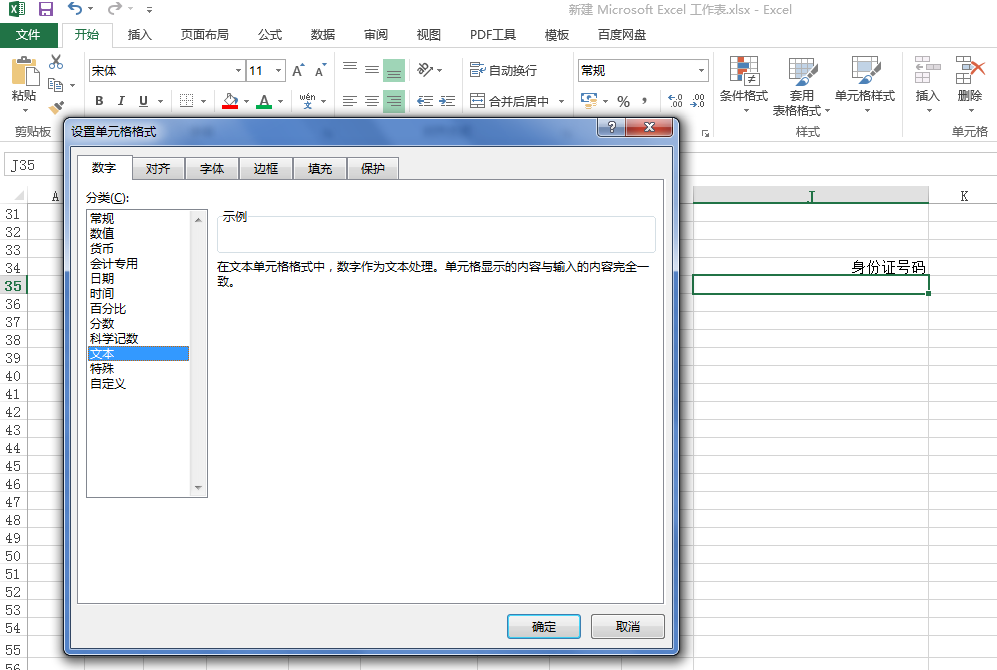This screenshot has height=670, width=997.
Task: Apply percent style format
Action: tap(623, 101)
